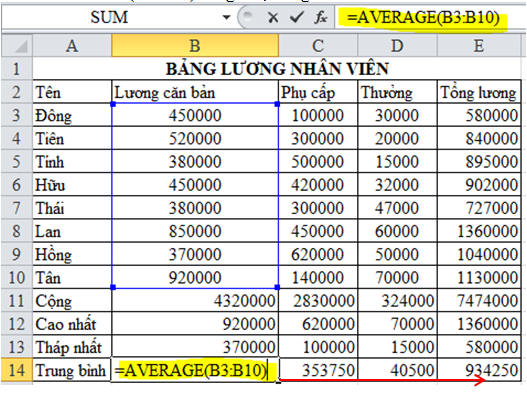Select column E header

click(x=479, y=45)
